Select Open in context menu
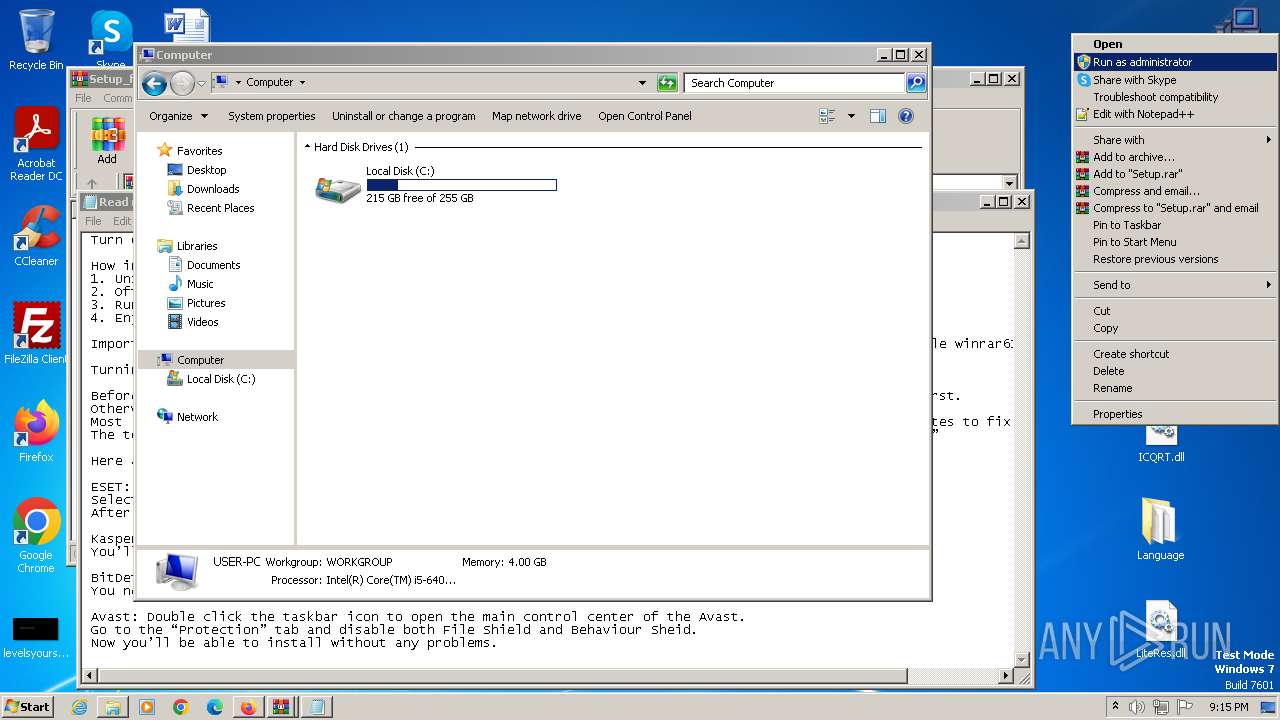1280x720 pixels. [1174, 44]
